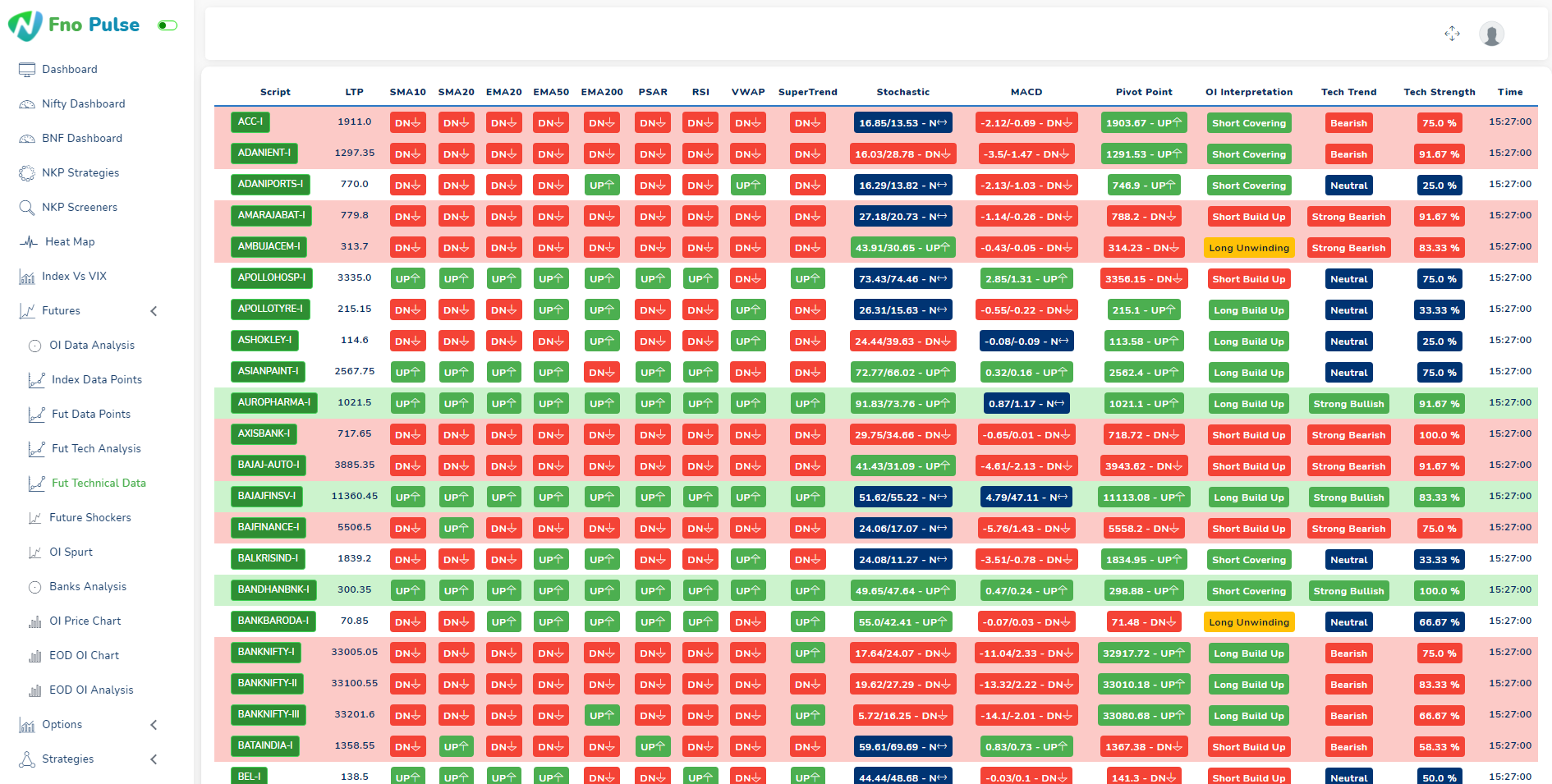Viewport: 1552px width, 784px height.
Task: Click AMARAJABAT-I Short Build Up badge
Action: [1248, 217]
